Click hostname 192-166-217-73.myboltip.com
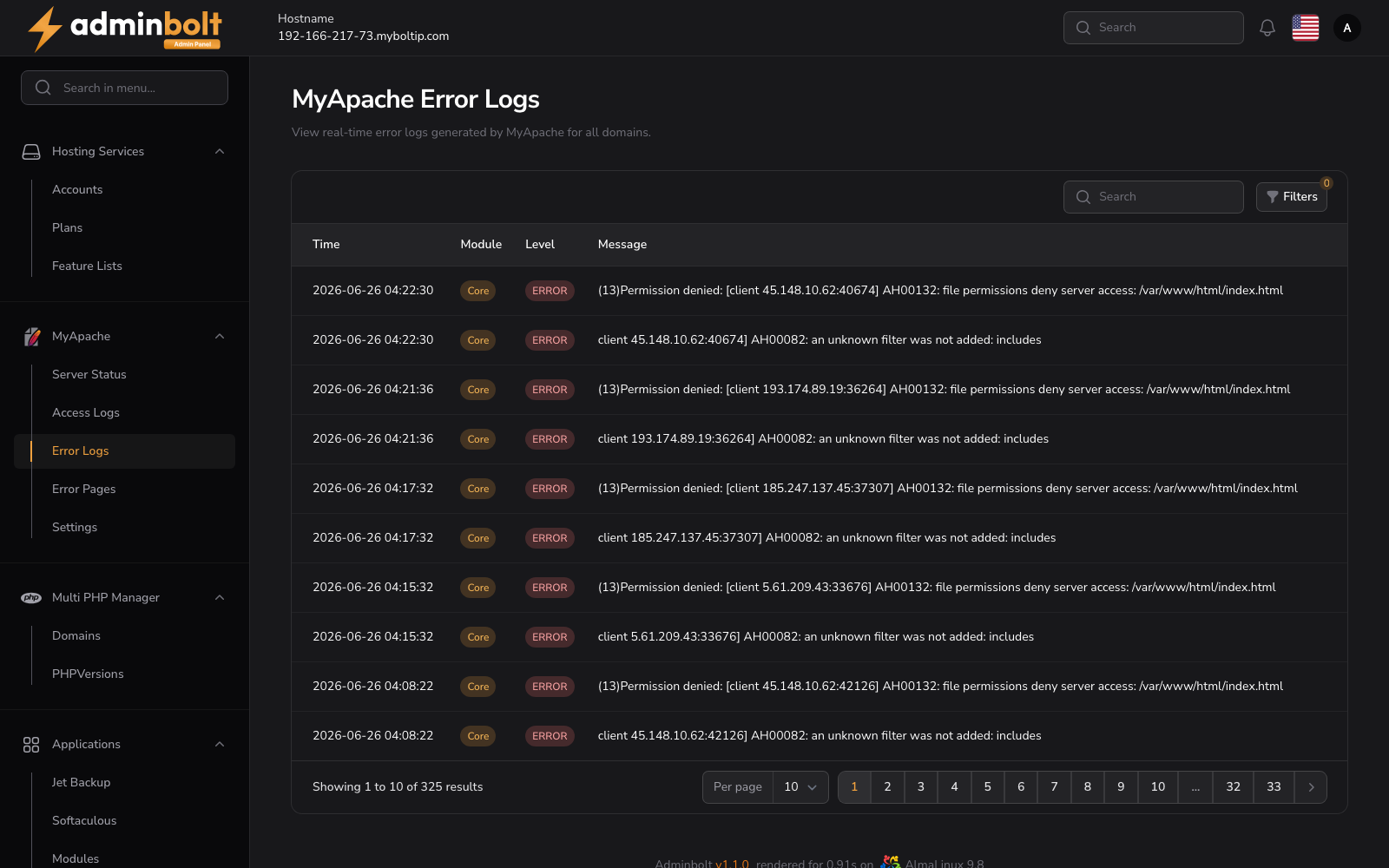 coord(363,36)
